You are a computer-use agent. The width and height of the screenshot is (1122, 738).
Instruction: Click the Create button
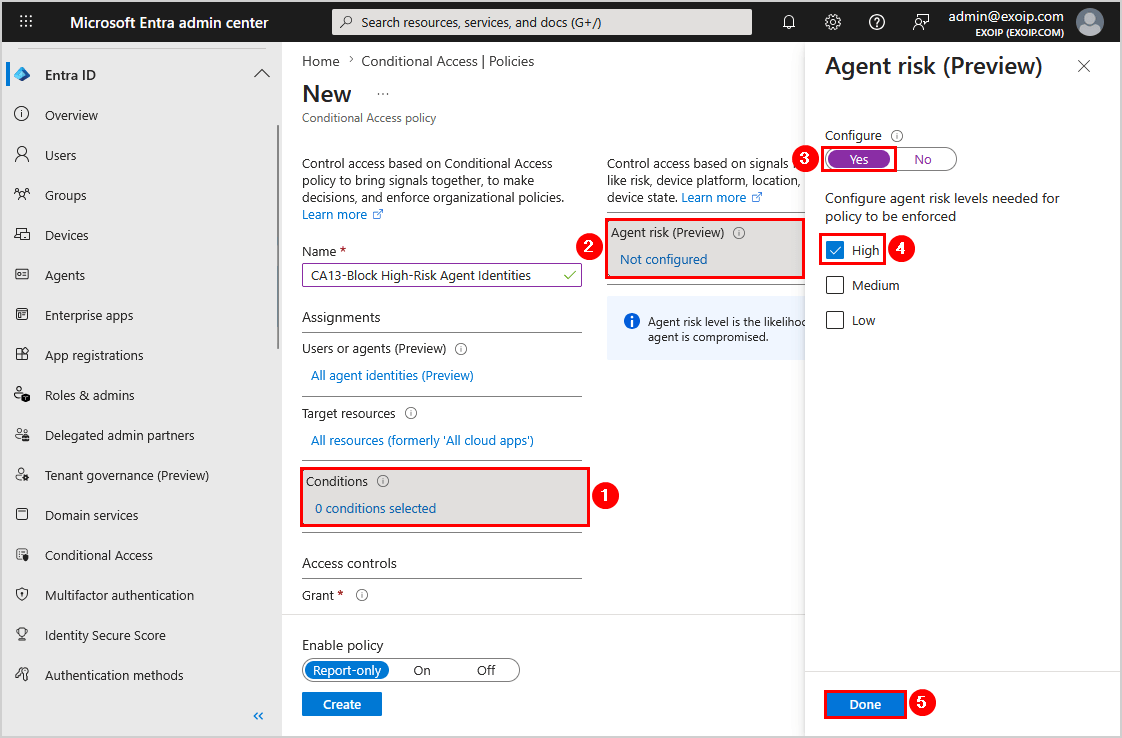pos(342,704)
